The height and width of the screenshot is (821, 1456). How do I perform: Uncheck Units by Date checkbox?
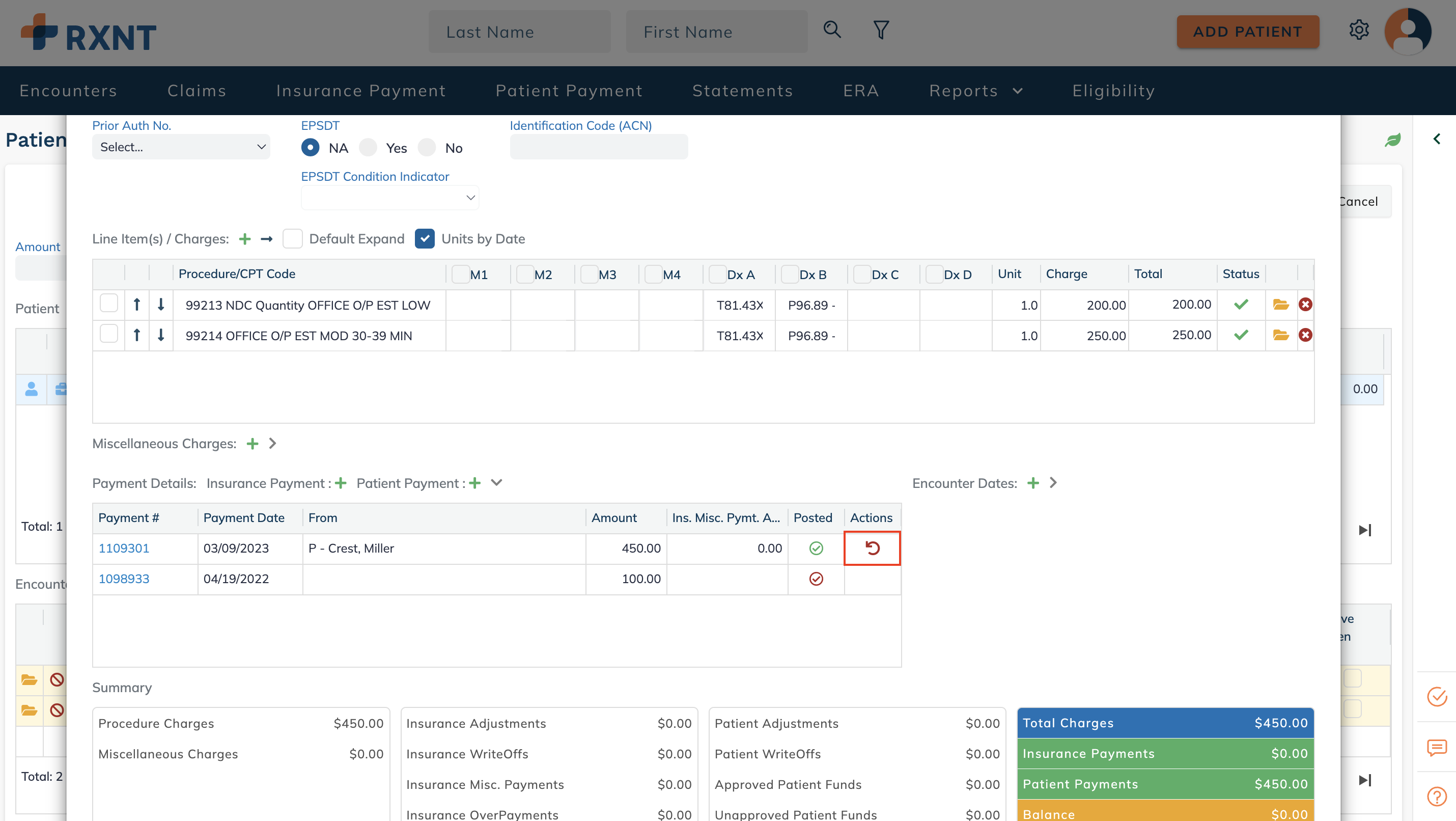425,239
